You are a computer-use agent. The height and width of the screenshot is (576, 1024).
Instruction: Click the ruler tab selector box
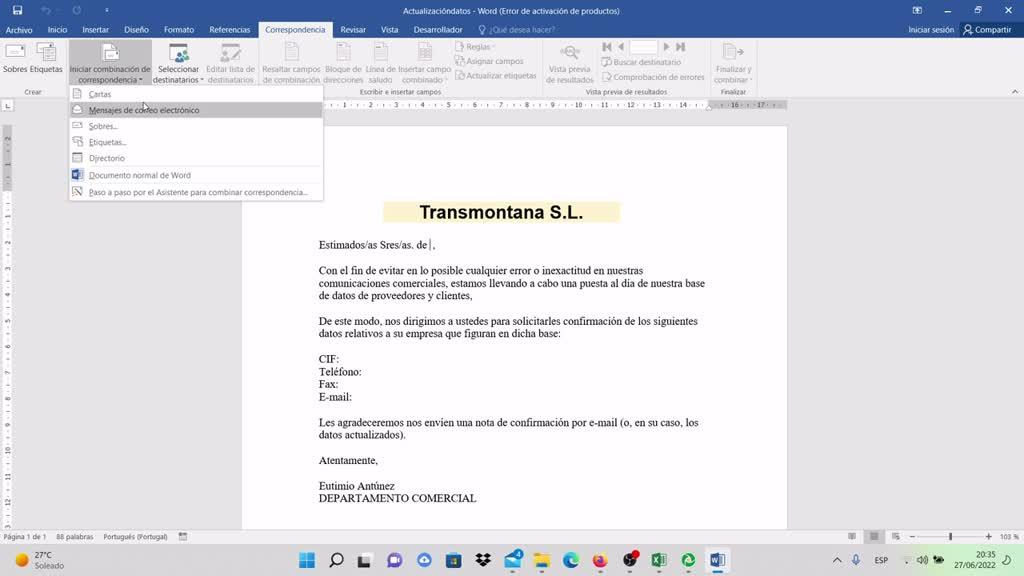8,105
